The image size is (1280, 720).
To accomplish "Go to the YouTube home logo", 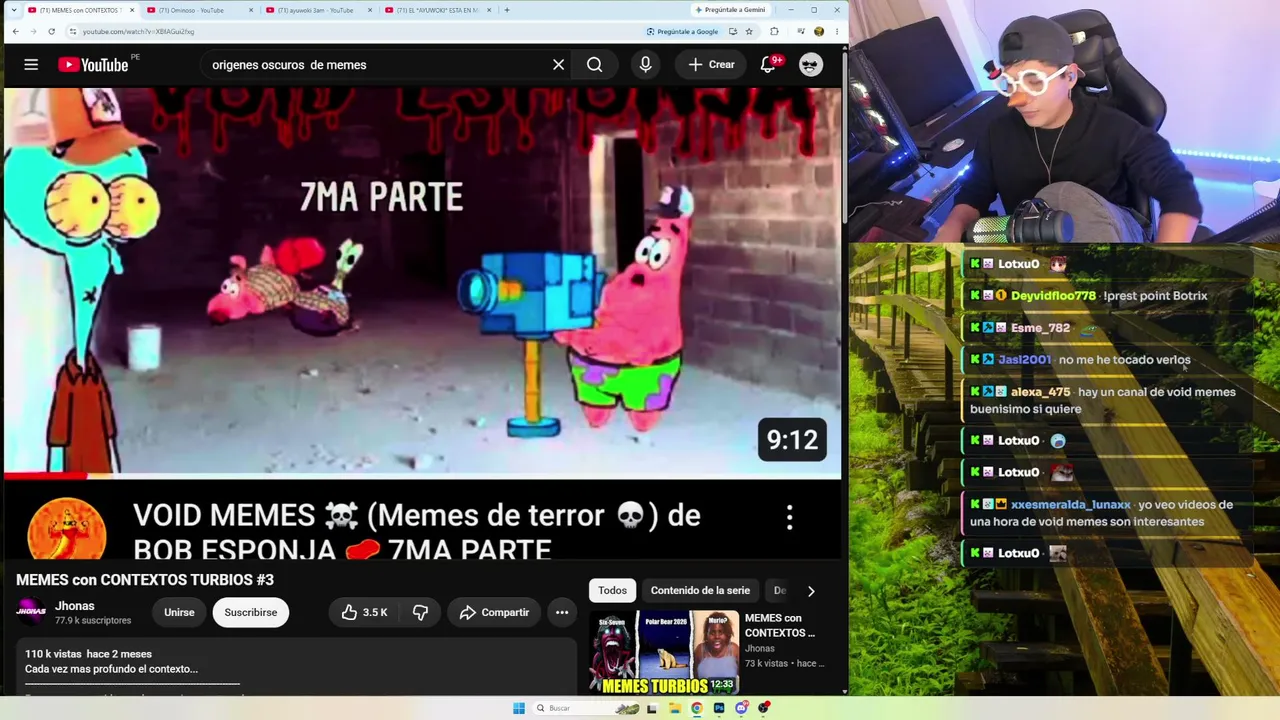I will pyautogui.click(x=93, y=65).
